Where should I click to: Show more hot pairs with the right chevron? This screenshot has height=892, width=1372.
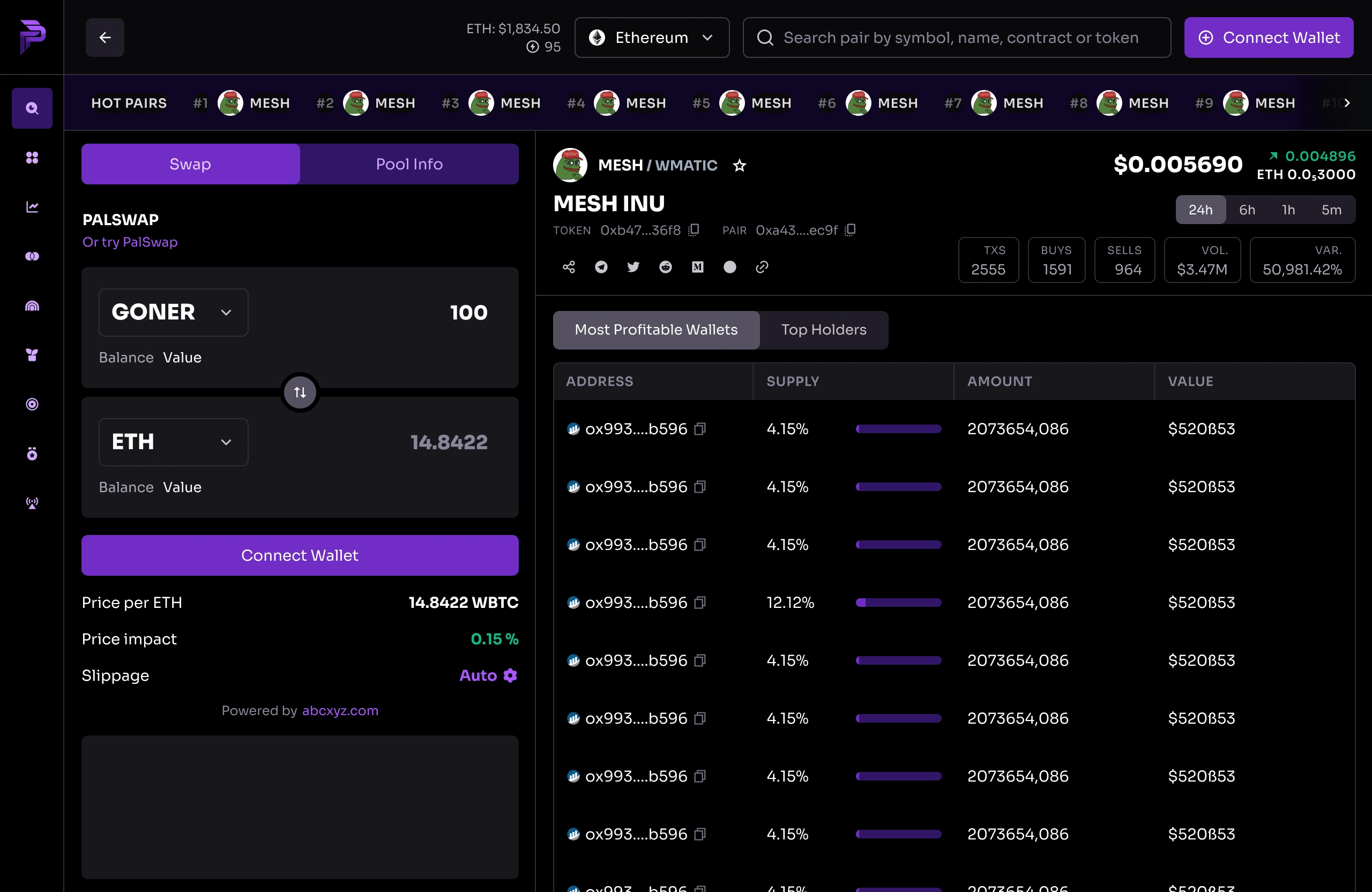(1347, 103)
